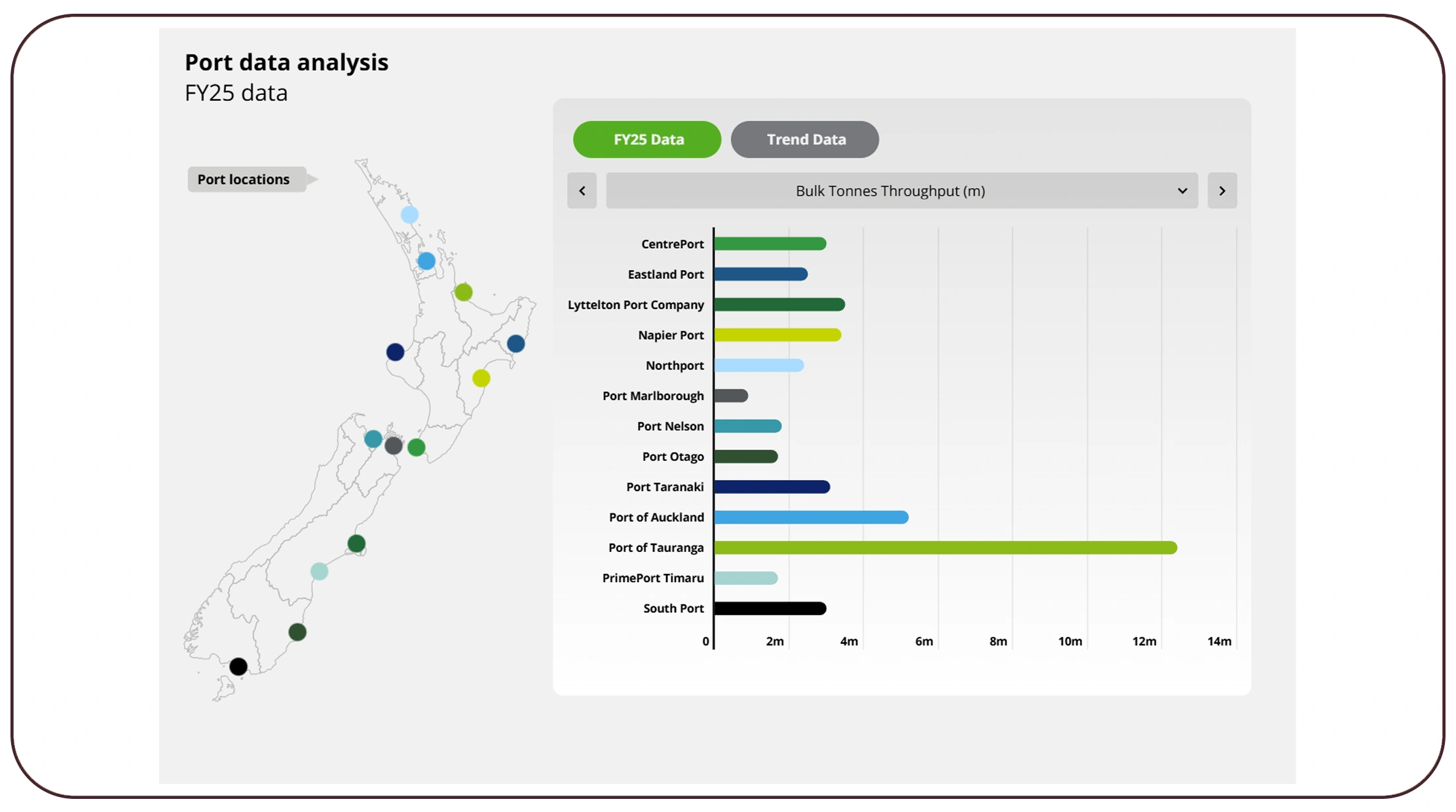Switch to the Trend Data tab

805,139
